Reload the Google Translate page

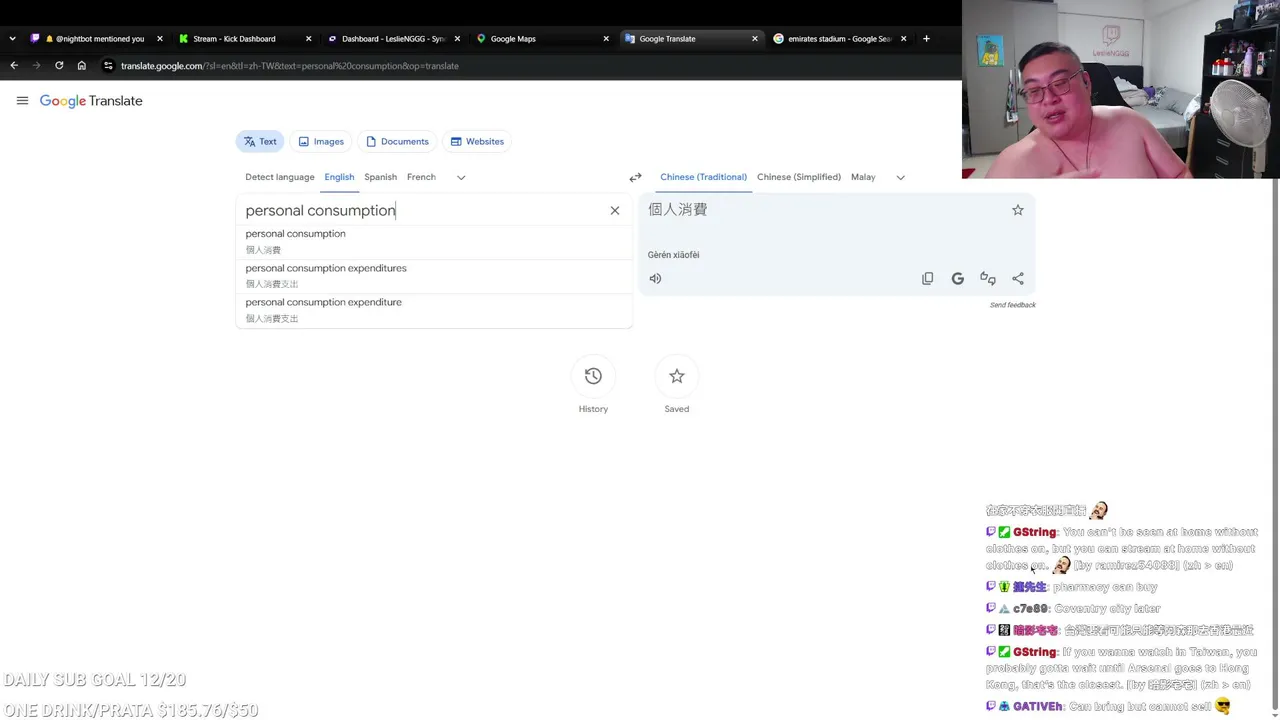59,66
